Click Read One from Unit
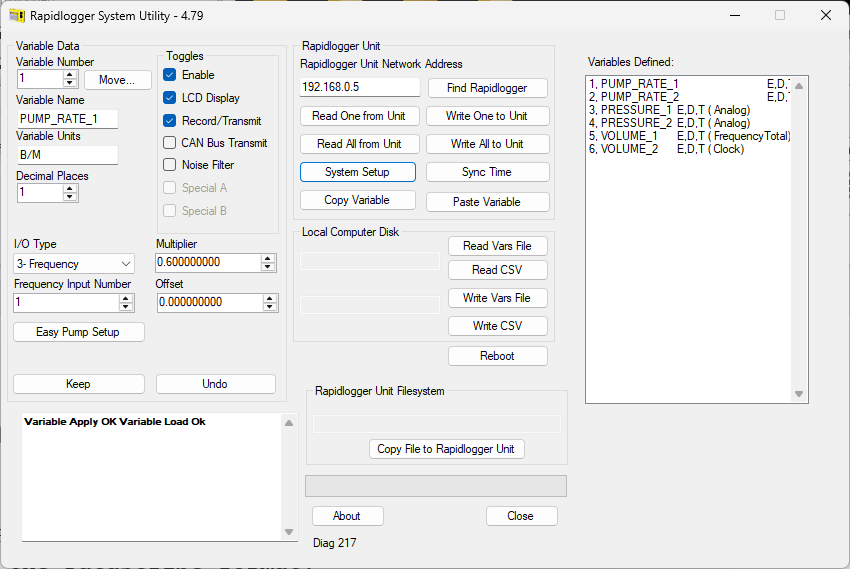Screen dimensions: 850x569 coord(359,116)
